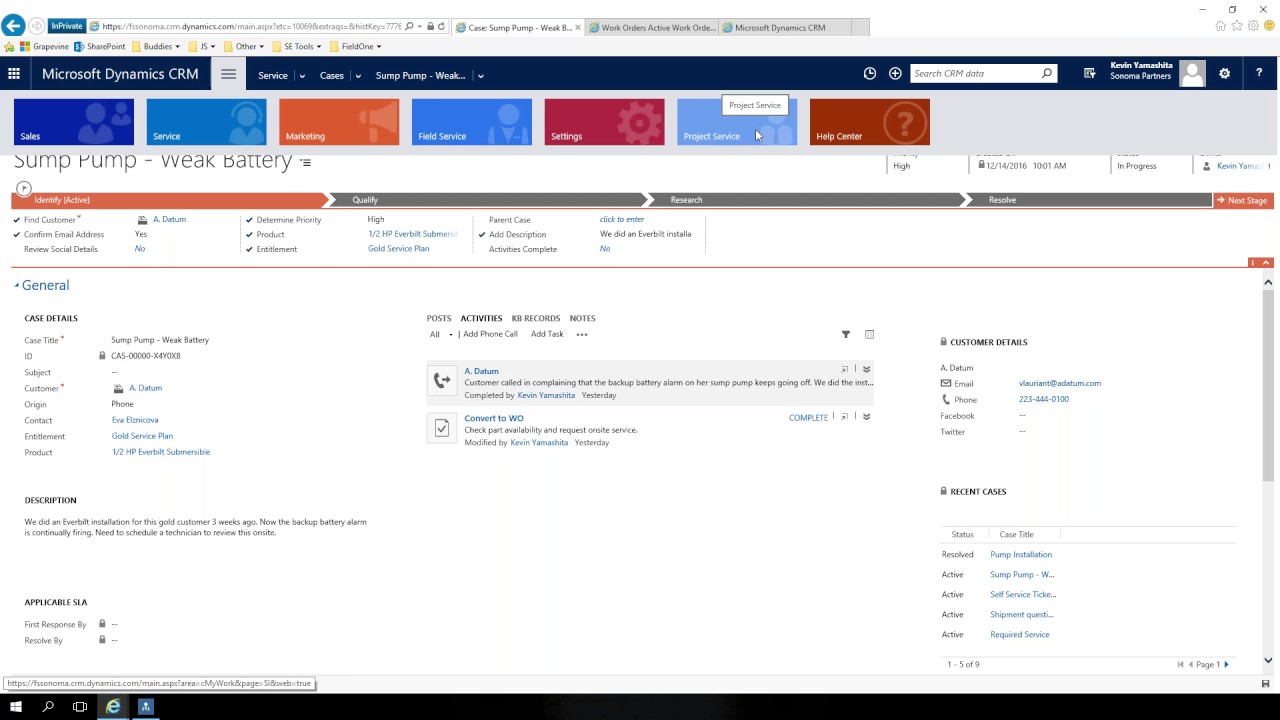Click the email envelope icon
Screen dimensions: 1280x720
[x=946, y=383]
